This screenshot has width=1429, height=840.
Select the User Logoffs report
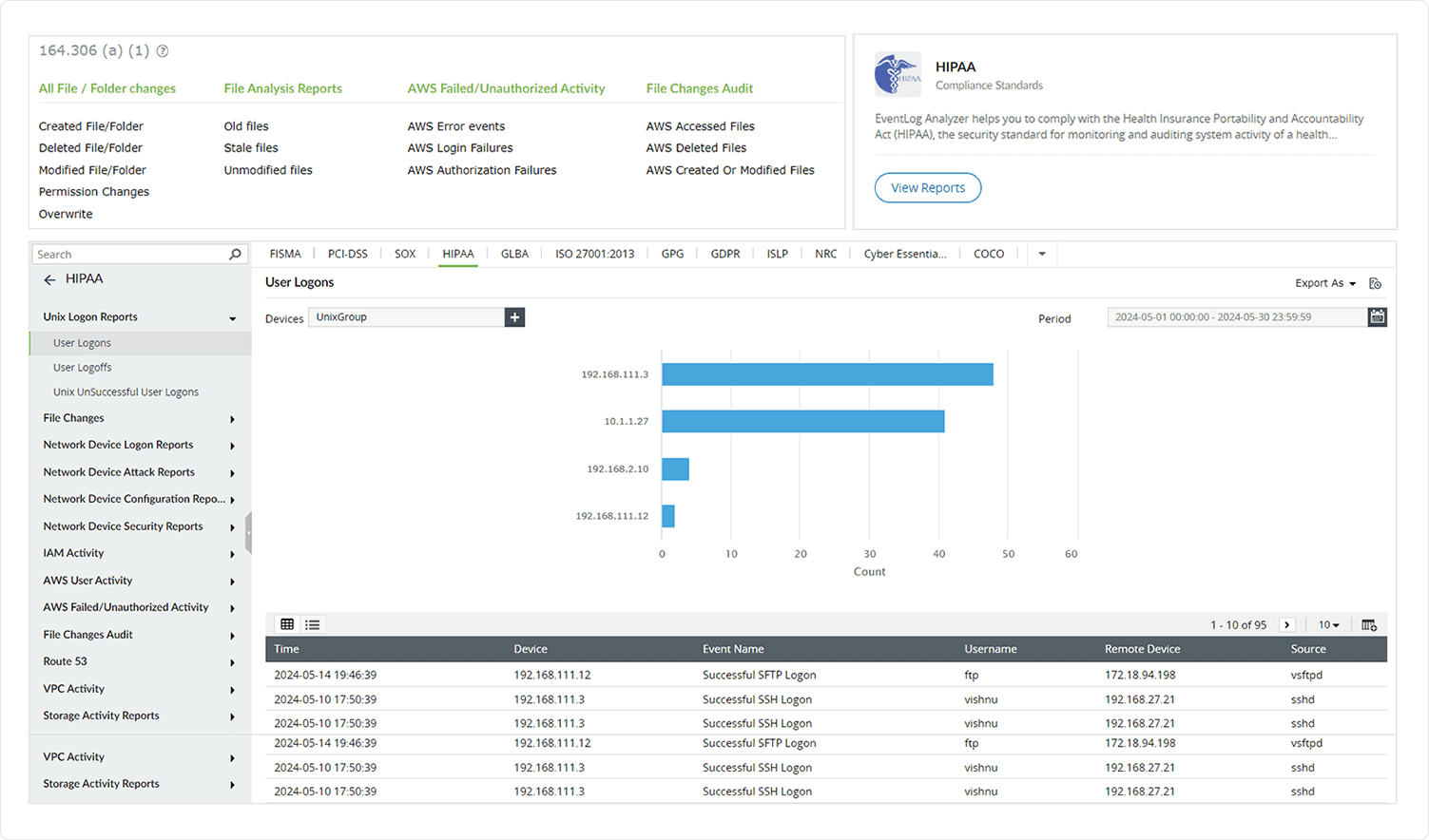pyautogui.click(x=82, y=367)
